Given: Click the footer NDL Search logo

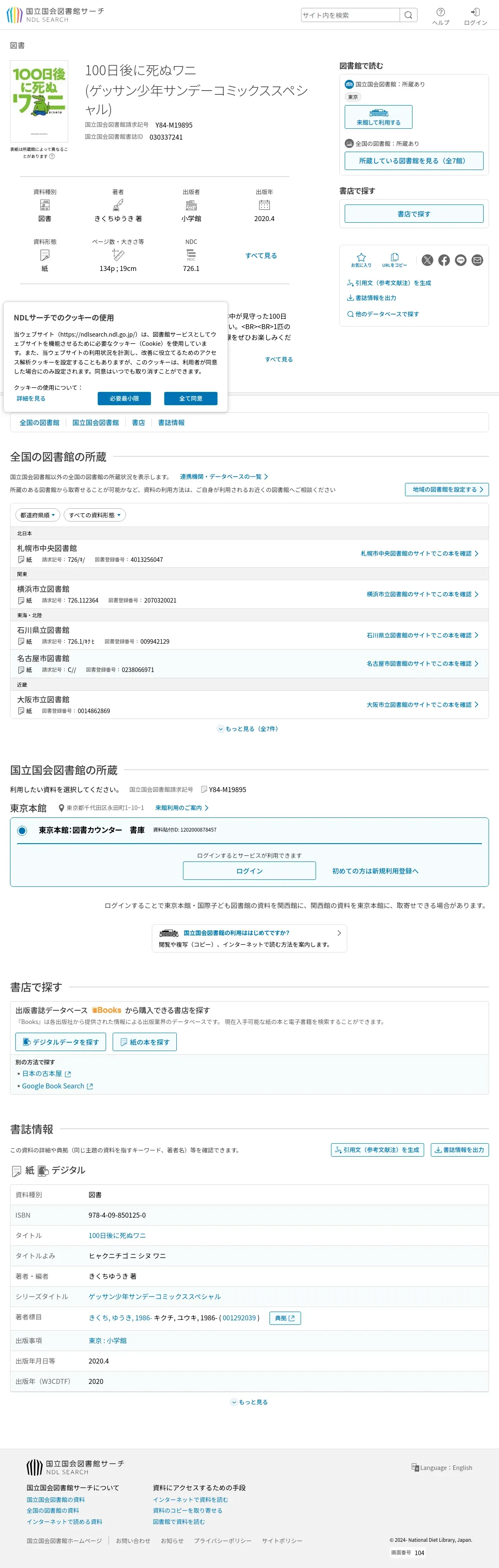Looking at the screenshot, I should tap(76, 1467).
